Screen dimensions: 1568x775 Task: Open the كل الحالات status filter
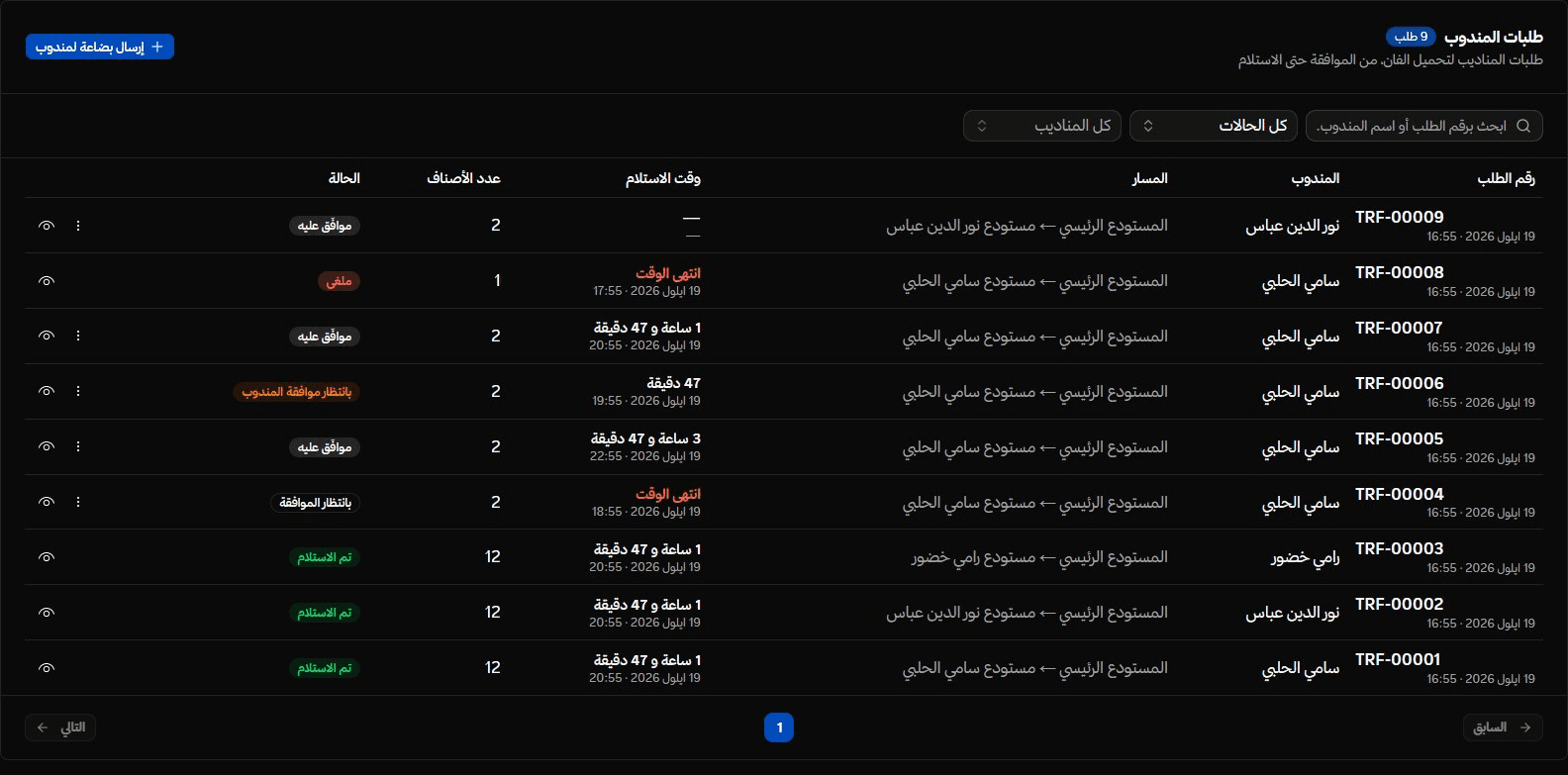click(x=1213, y=126)
